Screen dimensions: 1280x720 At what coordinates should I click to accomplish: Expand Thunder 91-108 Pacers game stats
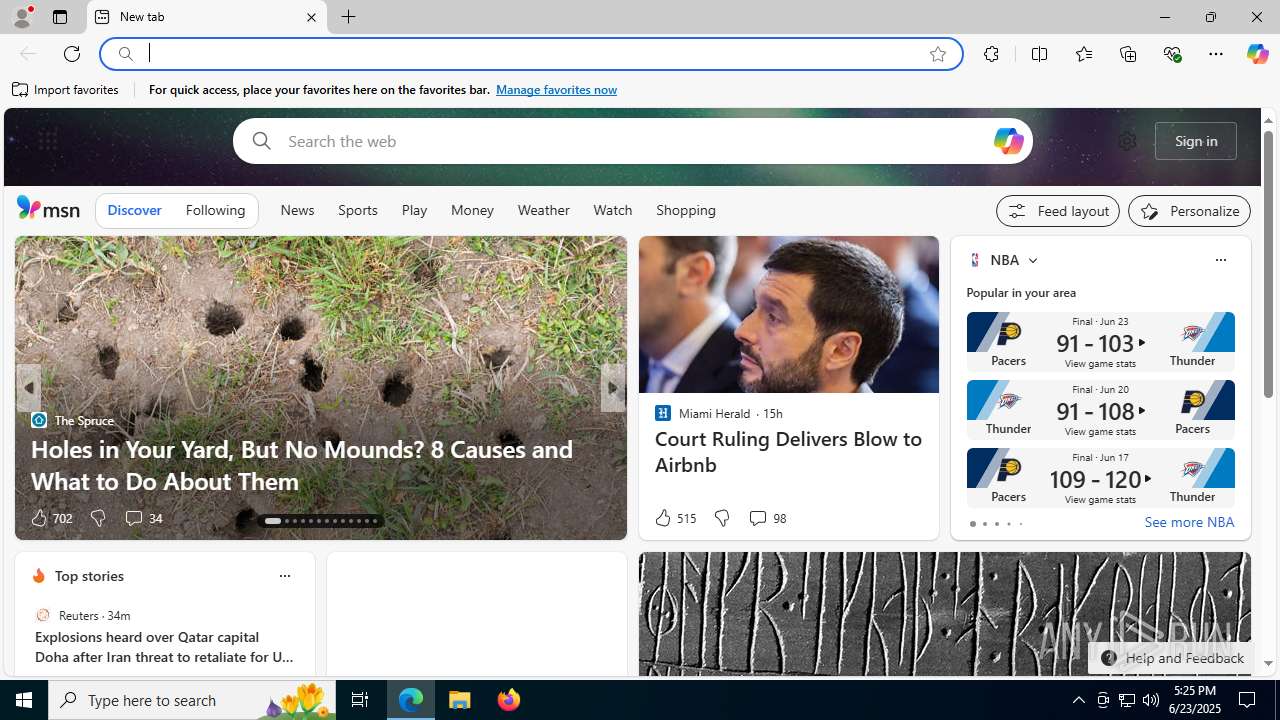click(x=1100, y=410)
